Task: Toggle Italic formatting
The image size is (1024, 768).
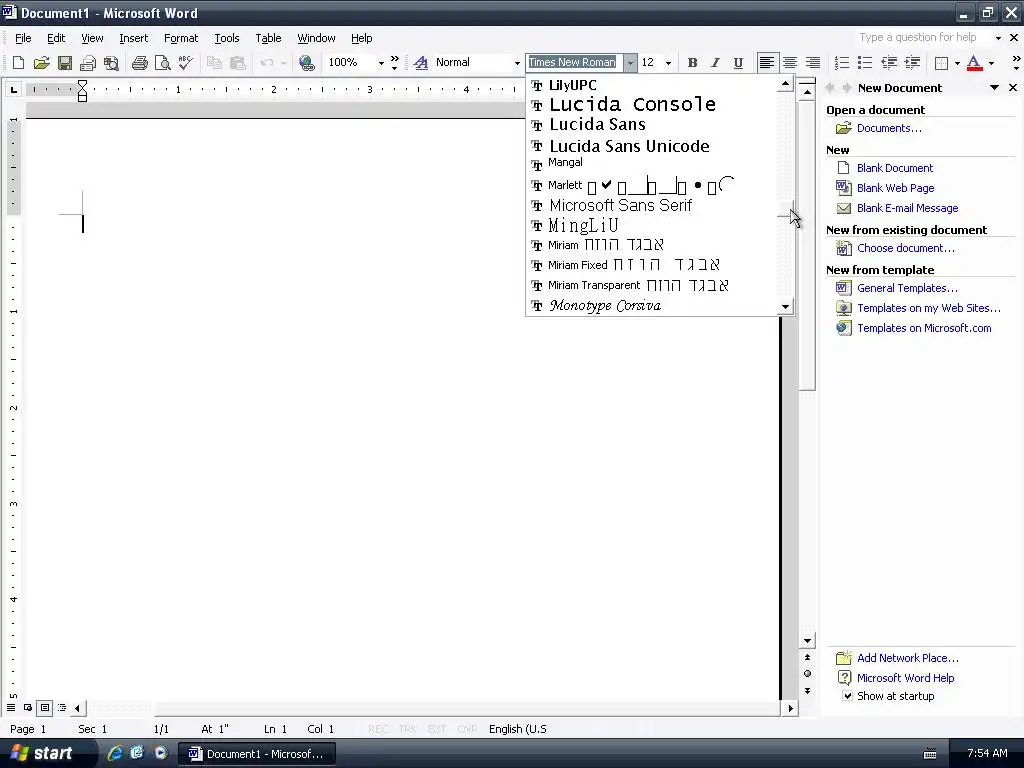Action: click(x=715, y=63)
